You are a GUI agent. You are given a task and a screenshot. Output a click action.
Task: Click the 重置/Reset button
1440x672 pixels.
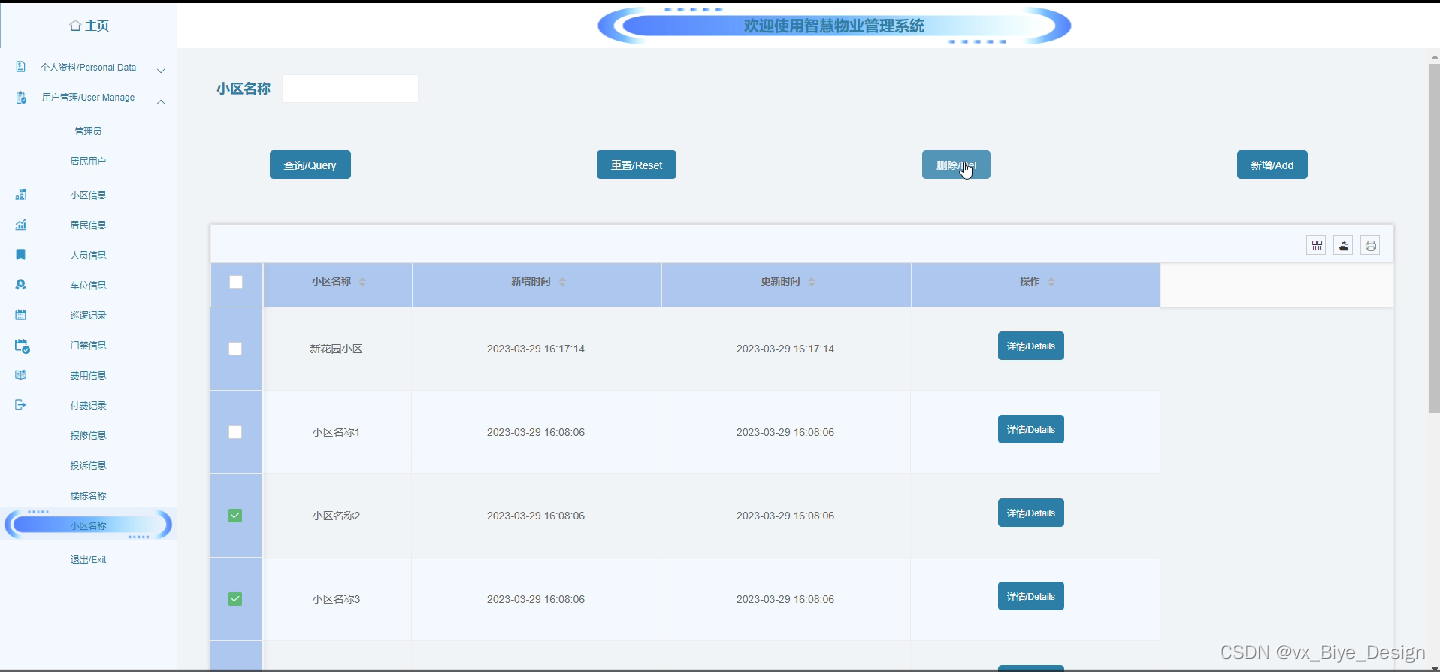click(x=636, y=165)
